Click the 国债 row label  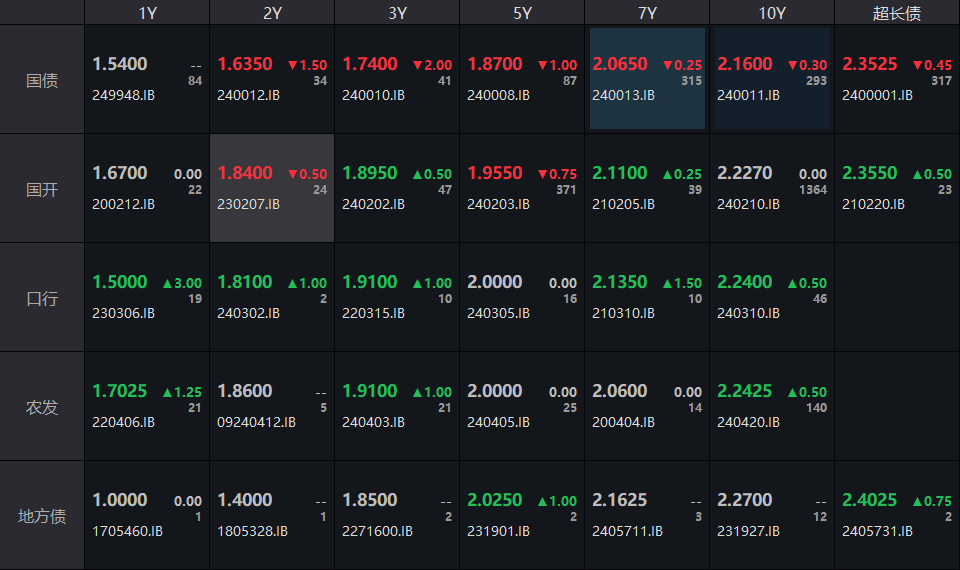[x=42, y=81]
